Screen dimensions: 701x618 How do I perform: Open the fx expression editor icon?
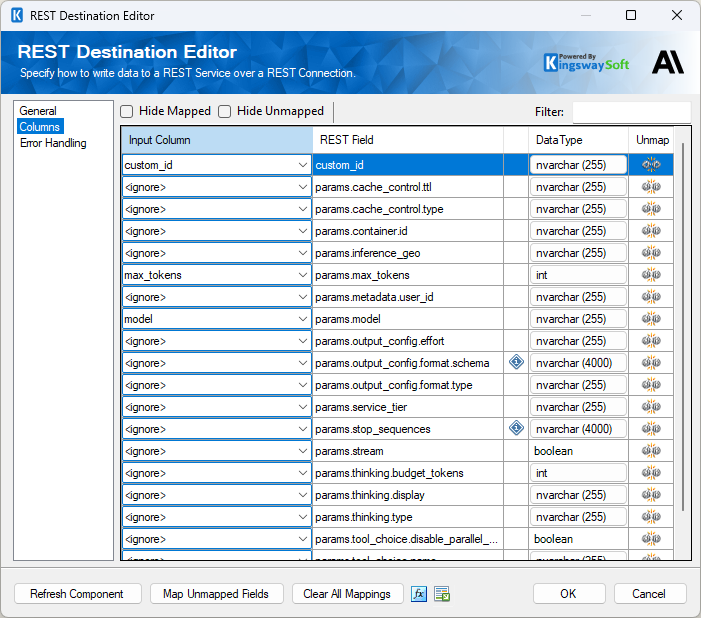pyautogui.click(x=419, y=594)
